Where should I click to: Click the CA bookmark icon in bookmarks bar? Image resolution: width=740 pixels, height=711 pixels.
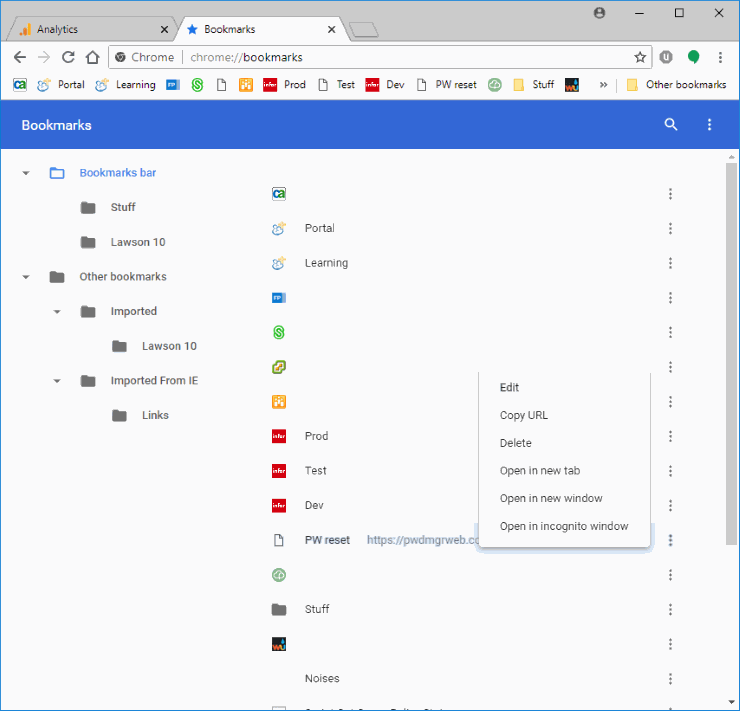pyautogui.click(x=20, y=85)
